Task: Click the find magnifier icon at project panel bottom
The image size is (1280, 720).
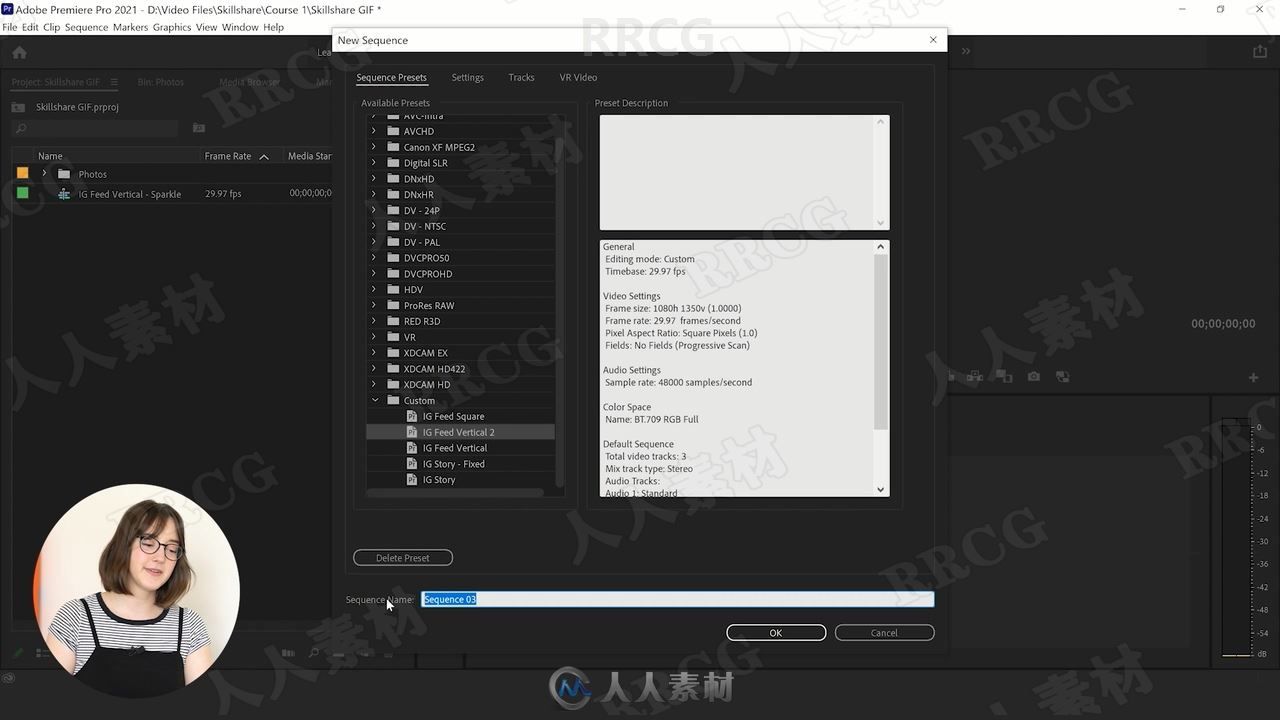Action: pos(314,653)
